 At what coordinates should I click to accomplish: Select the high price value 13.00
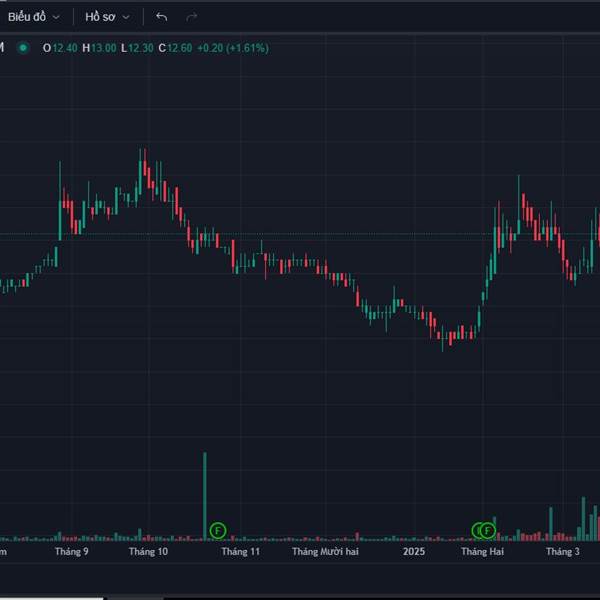point(104,48)
